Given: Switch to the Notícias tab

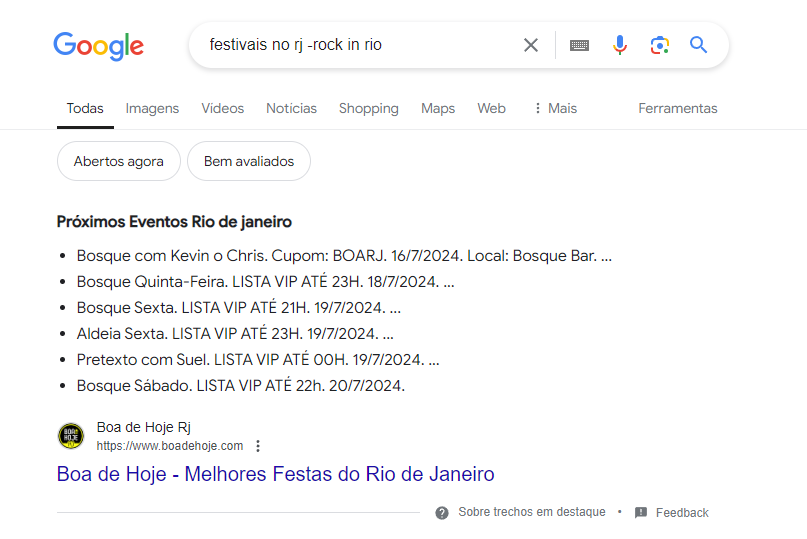Looking at the screenshot, I should coord(291,109).
